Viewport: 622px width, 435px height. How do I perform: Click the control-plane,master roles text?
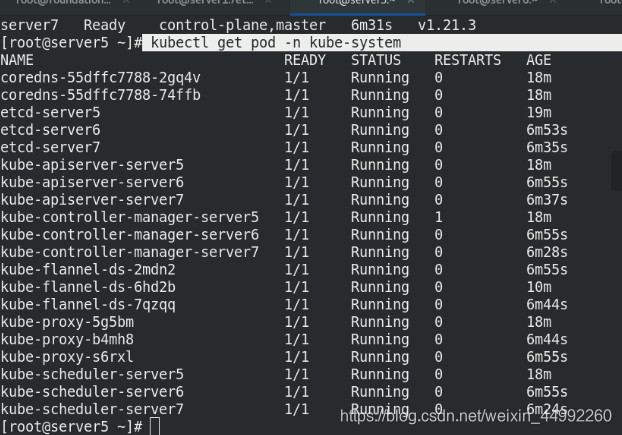(x=242, y=25)
